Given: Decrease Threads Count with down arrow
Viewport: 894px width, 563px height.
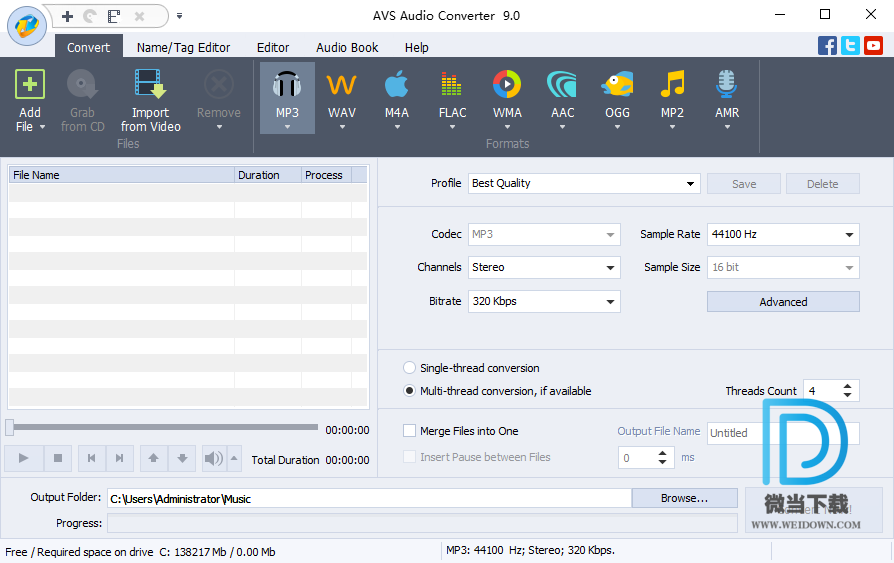Looking at the screenshot, I should click(x=847, y=395).
